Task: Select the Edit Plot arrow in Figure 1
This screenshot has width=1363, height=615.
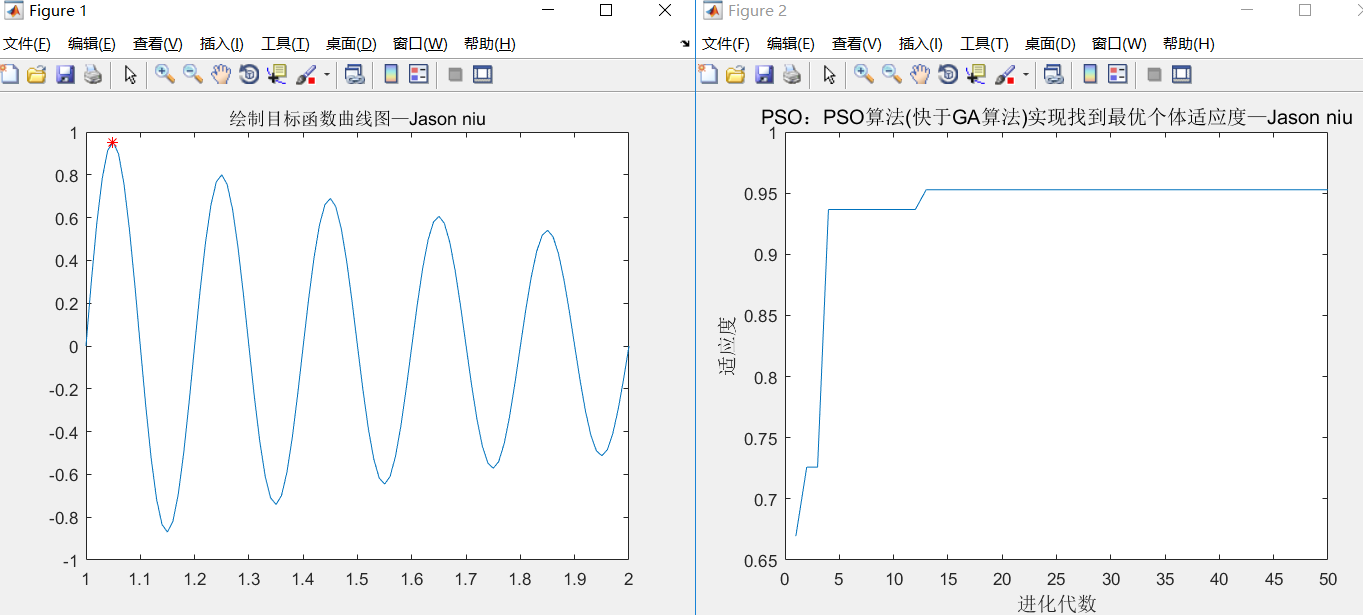Action: pyautogui.click(x=130, y=74)
